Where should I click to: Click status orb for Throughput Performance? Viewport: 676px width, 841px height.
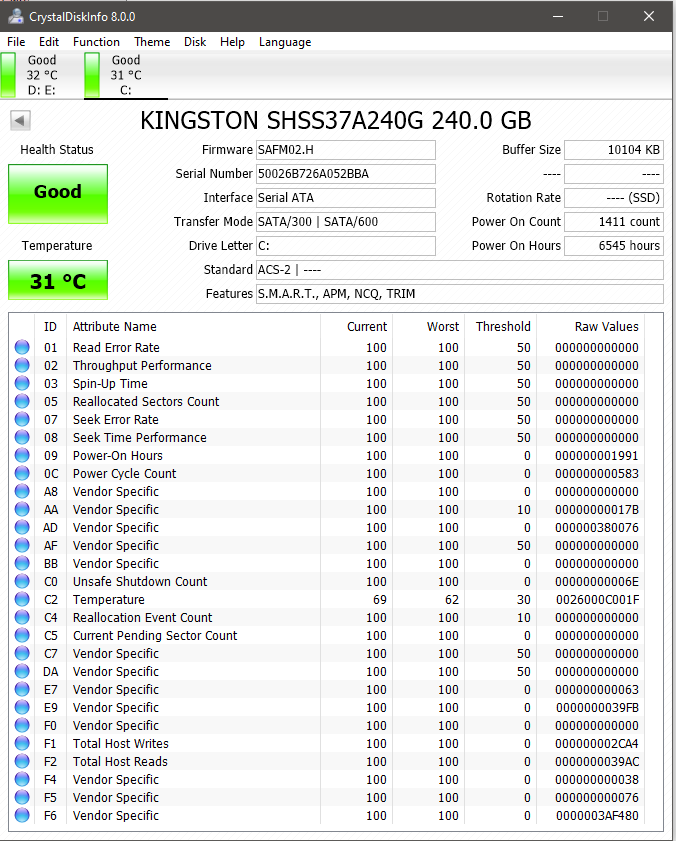[x=22, y=365]
